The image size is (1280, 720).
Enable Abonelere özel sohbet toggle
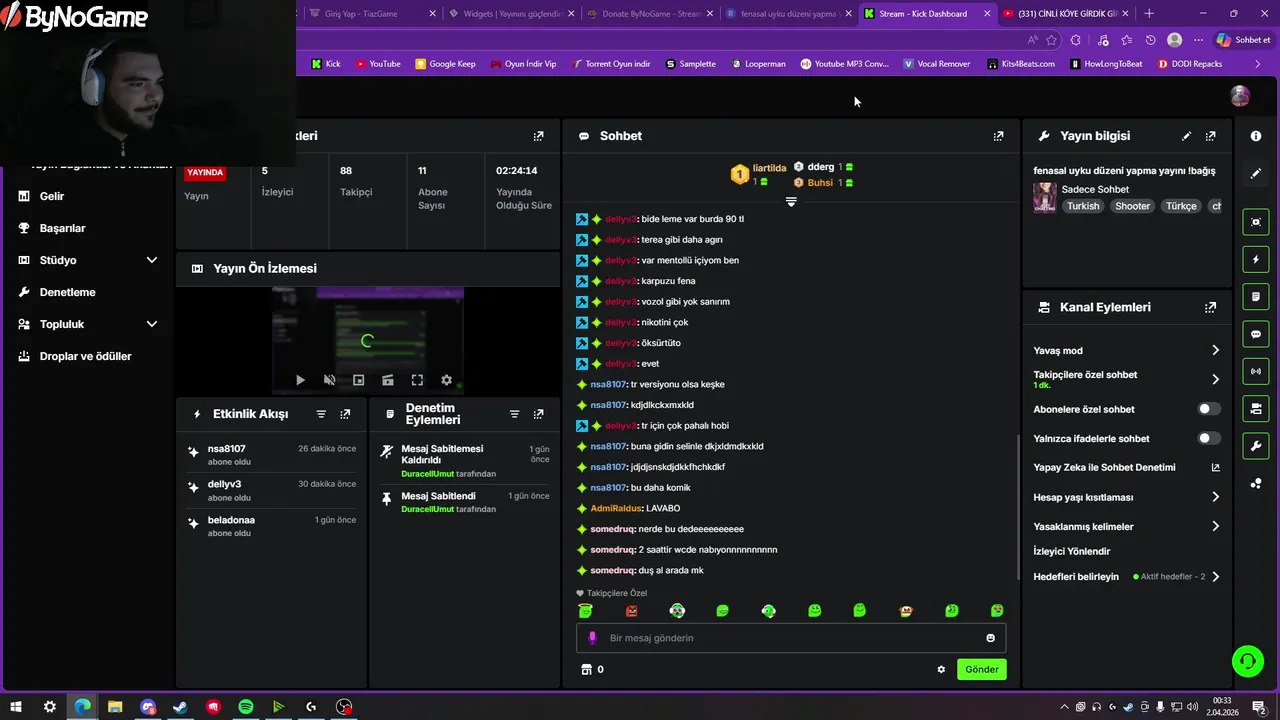click(1209, 409)
